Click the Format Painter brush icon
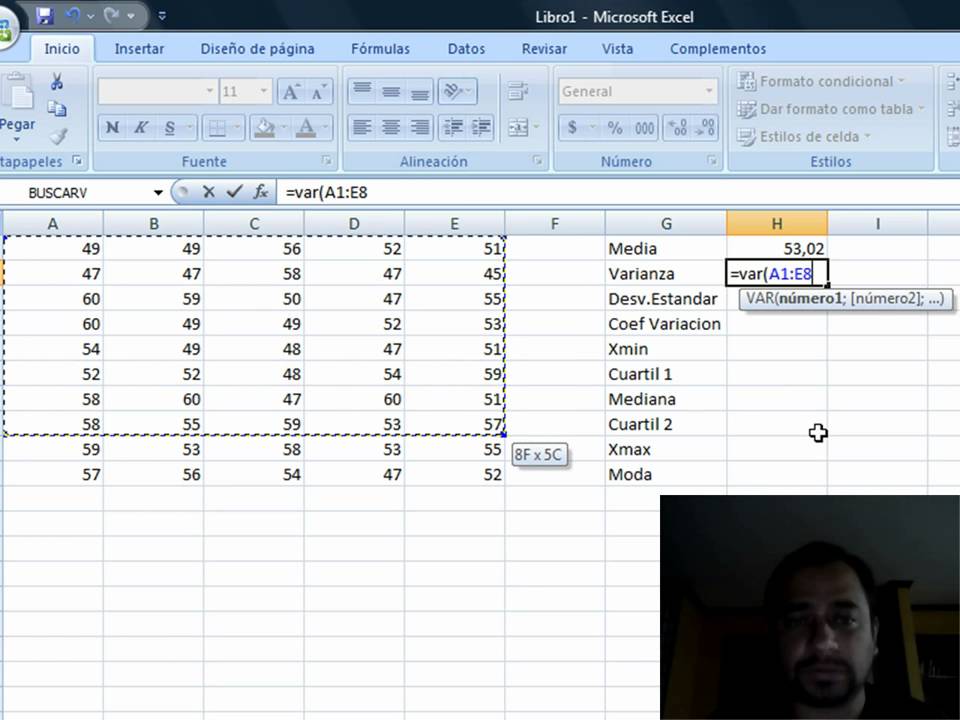960x720 pixels. (x=58, y=136)
